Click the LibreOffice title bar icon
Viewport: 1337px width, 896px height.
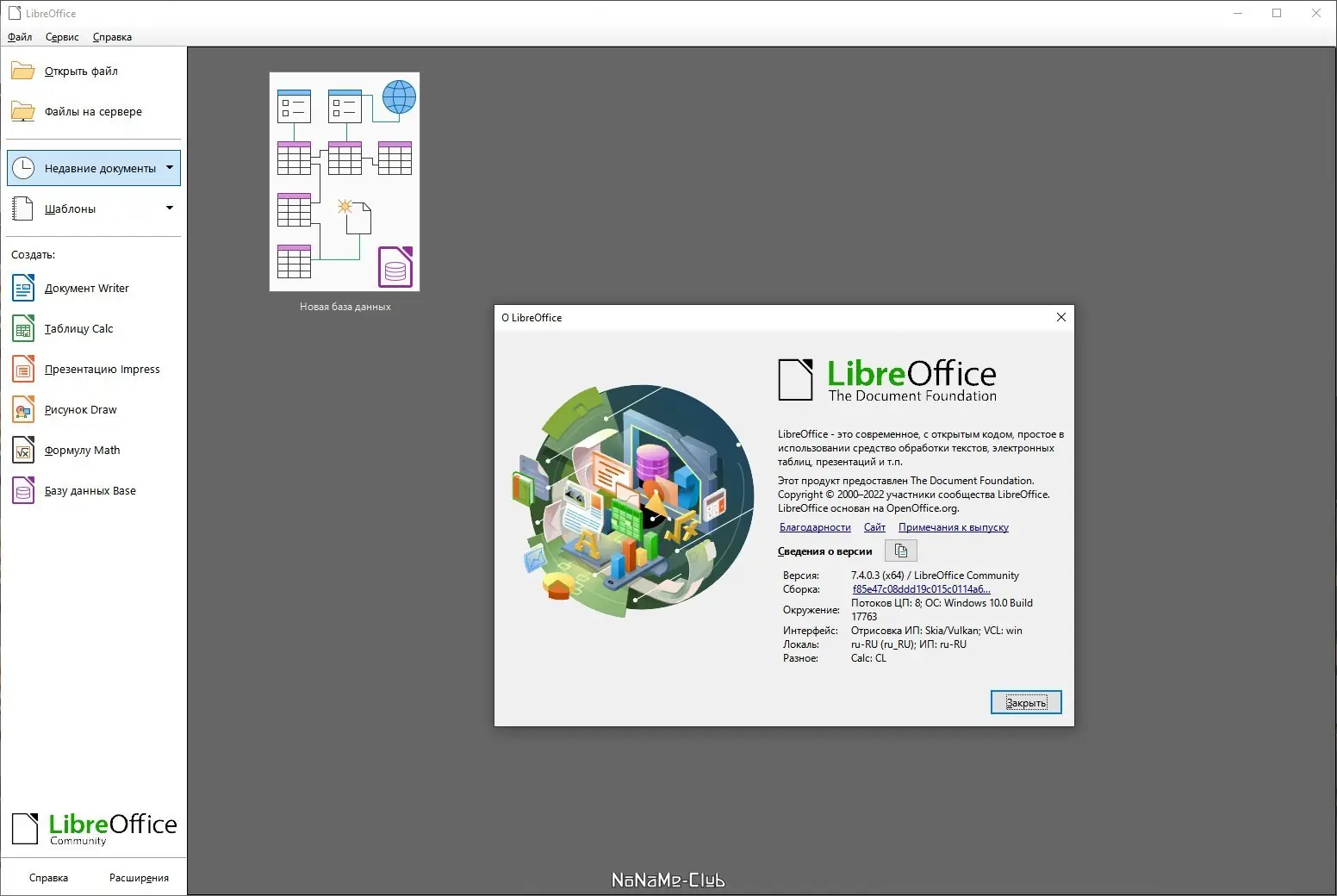(15, 13)
